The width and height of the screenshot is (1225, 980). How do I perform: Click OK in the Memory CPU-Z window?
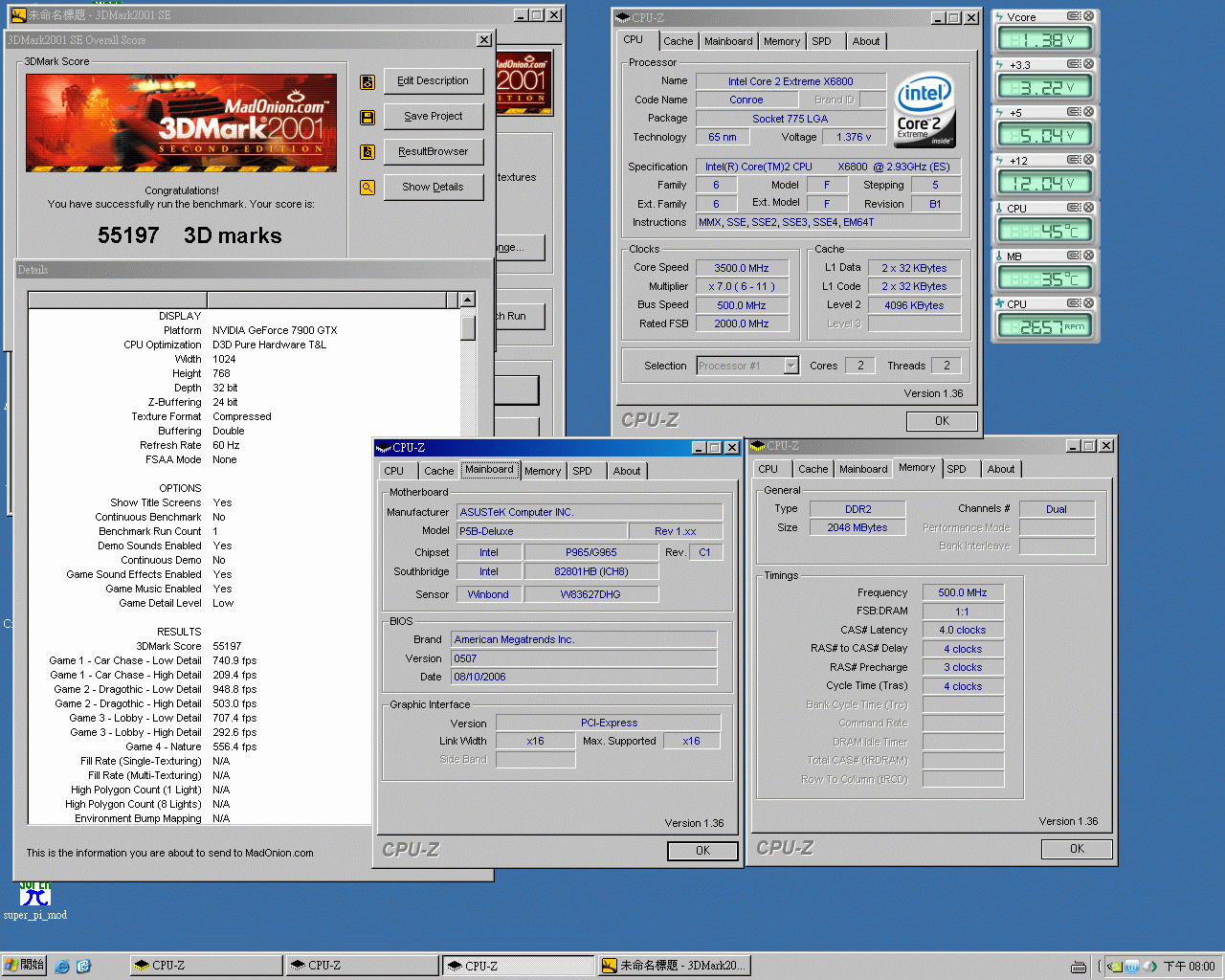pos(1077,849)
